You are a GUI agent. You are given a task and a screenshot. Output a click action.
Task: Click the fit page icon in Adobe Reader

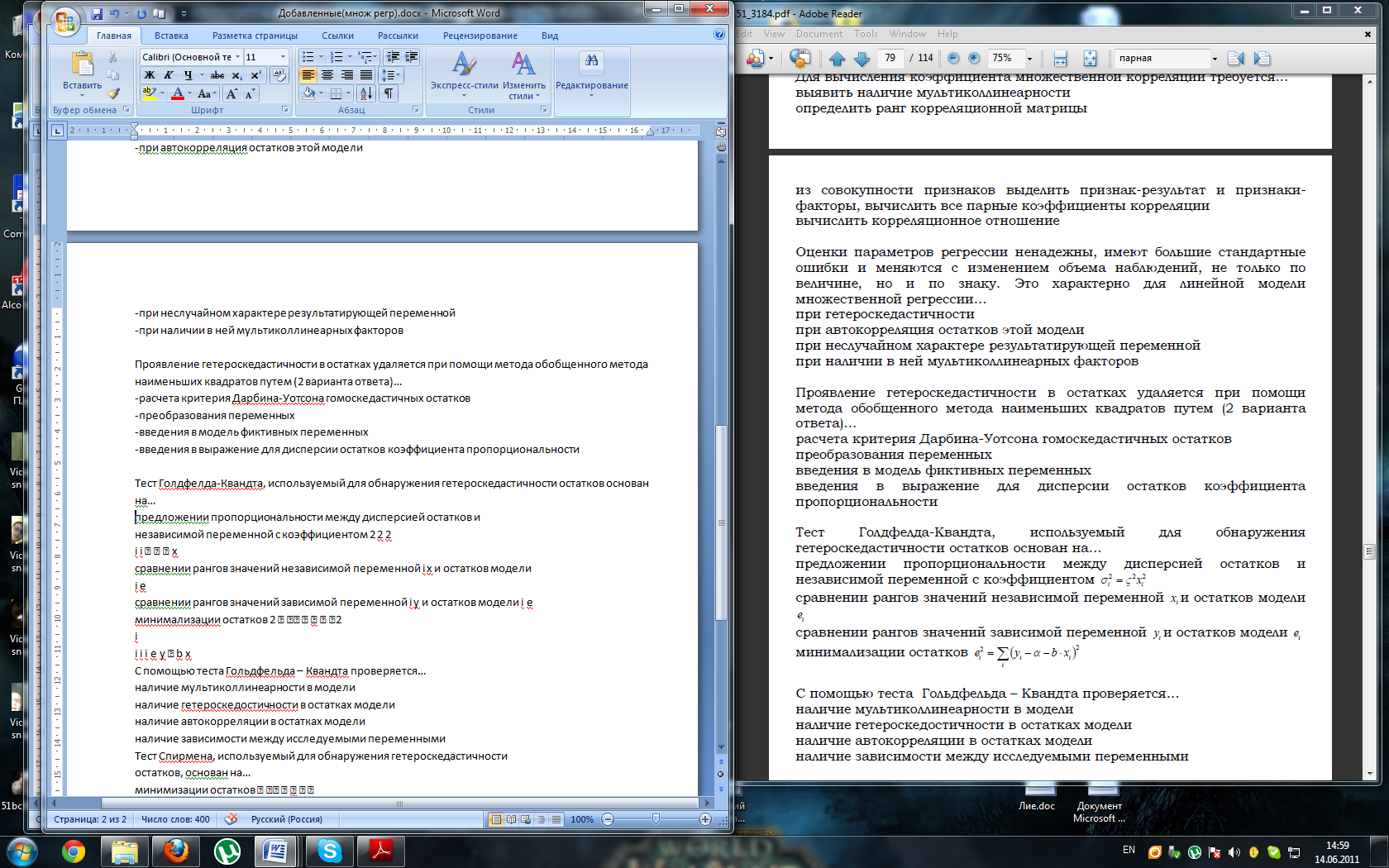(1090, 58)
